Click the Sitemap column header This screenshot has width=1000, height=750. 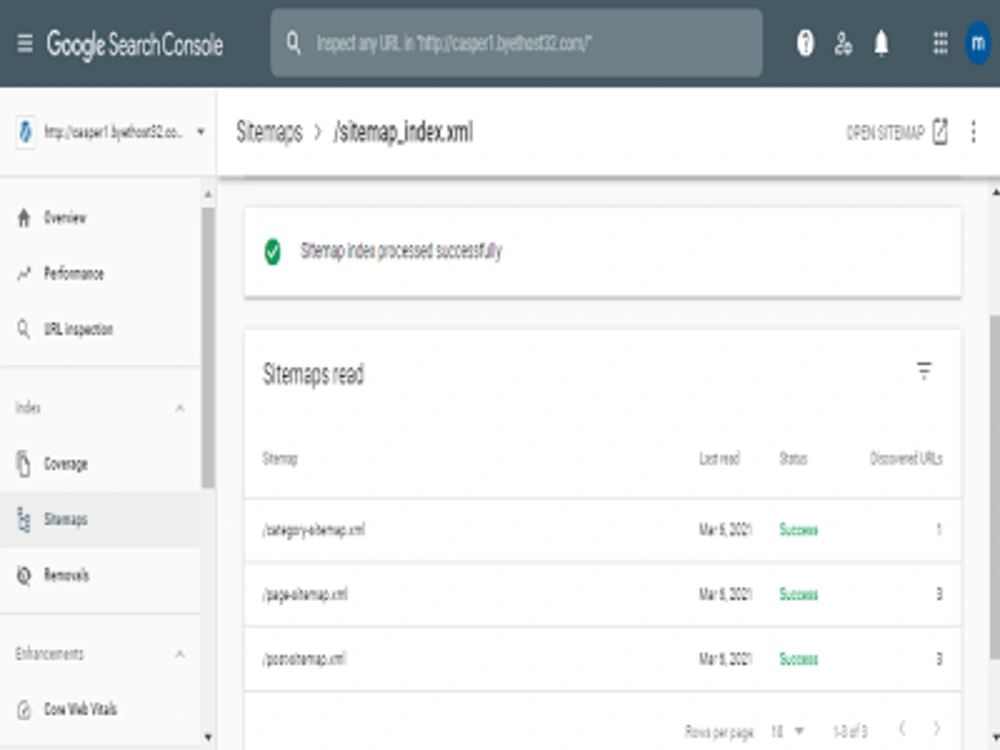[280, 459]
